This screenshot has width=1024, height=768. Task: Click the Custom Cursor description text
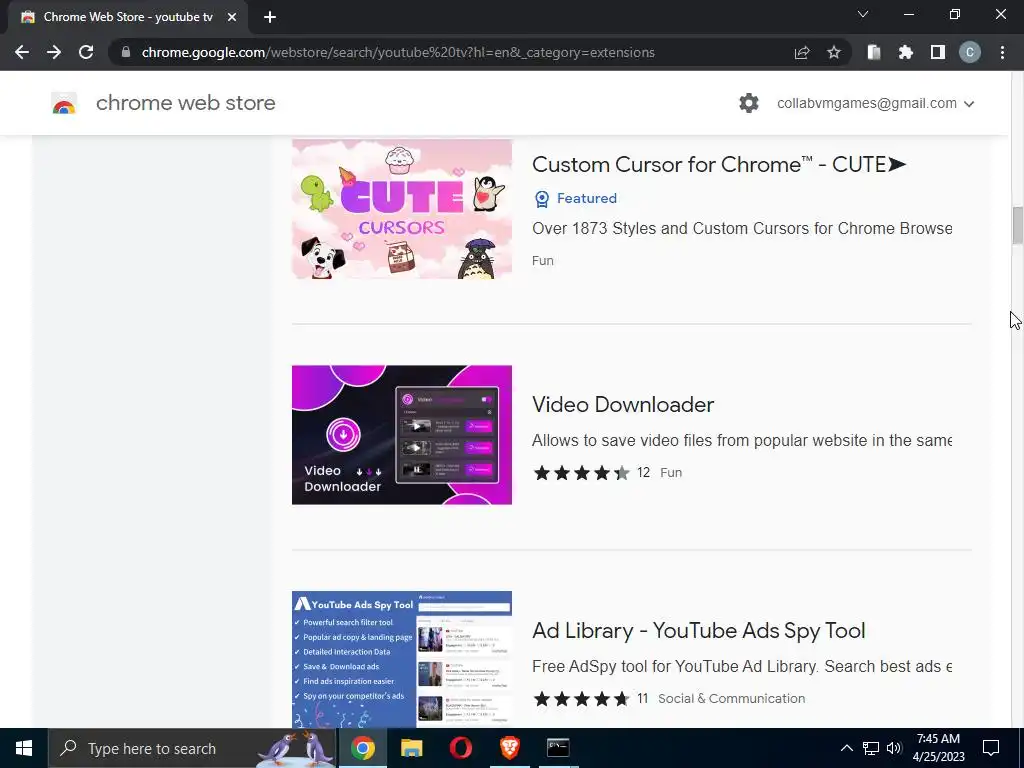point(742,229)
